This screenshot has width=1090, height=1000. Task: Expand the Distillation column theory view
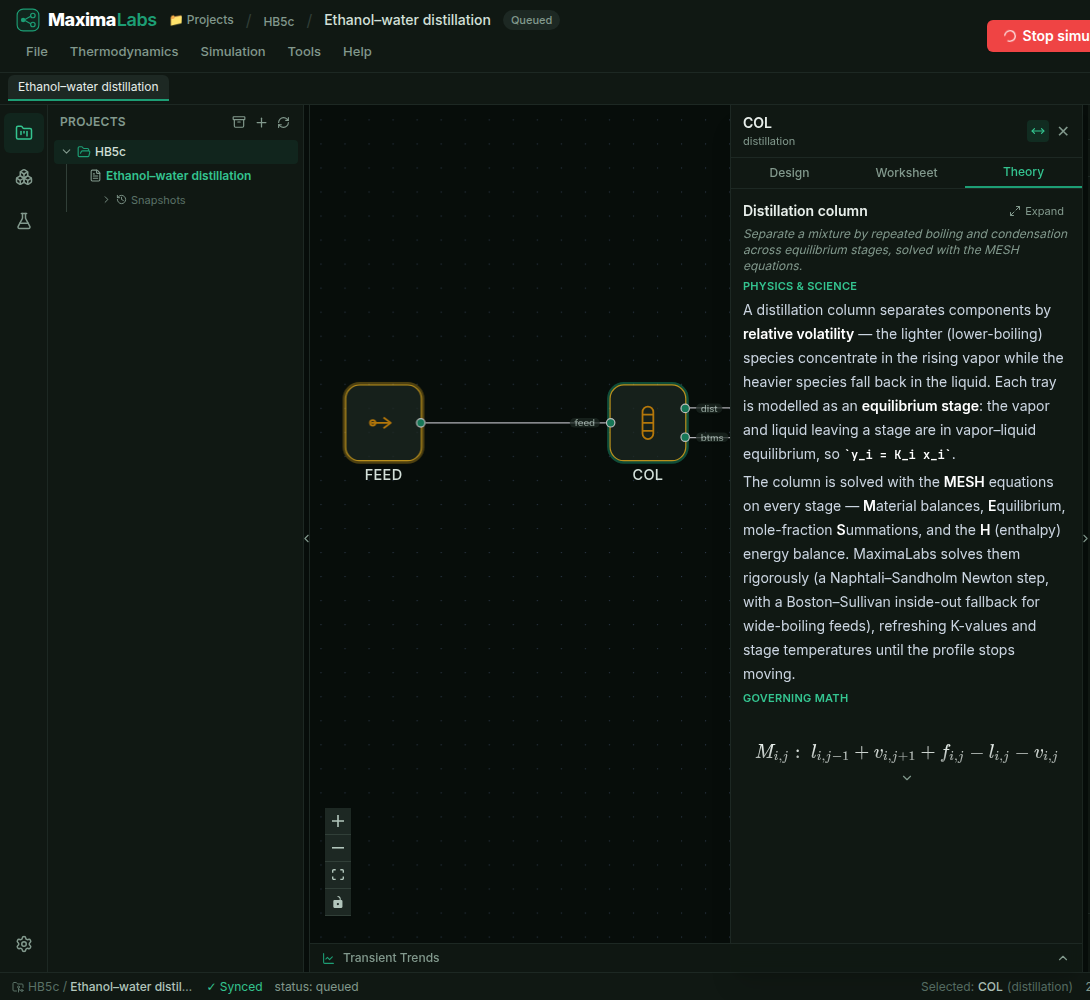coord(1036,211)
